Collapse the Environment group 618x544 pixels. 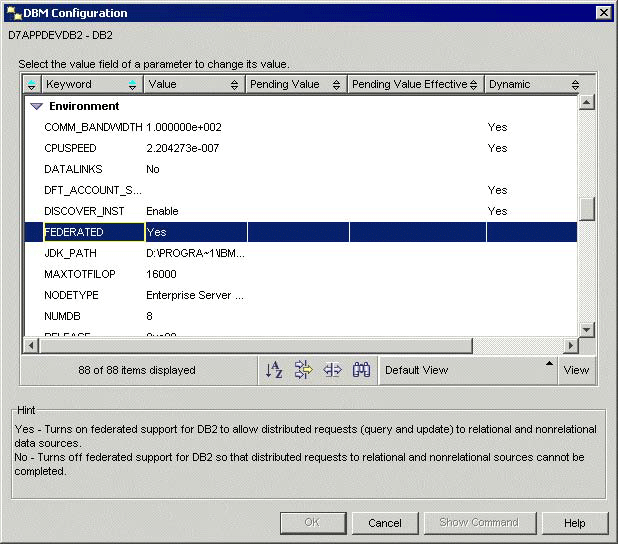[36, 106]
